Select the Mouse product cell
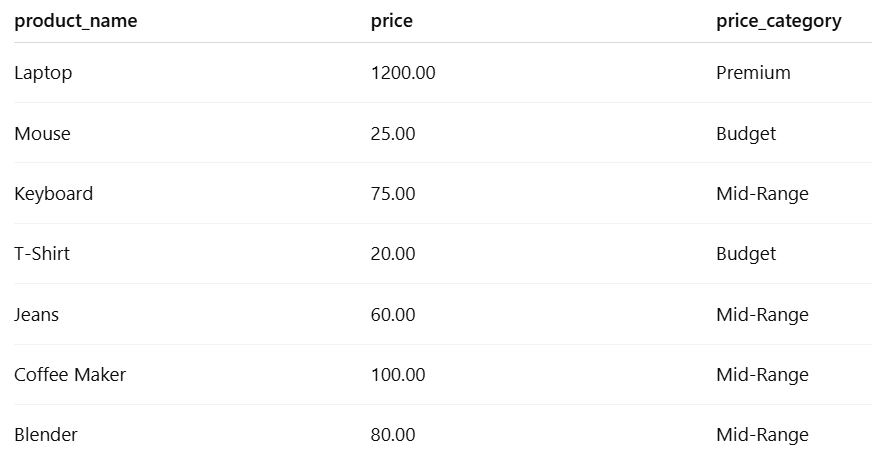The image size is (872, 467). point(42,134)
